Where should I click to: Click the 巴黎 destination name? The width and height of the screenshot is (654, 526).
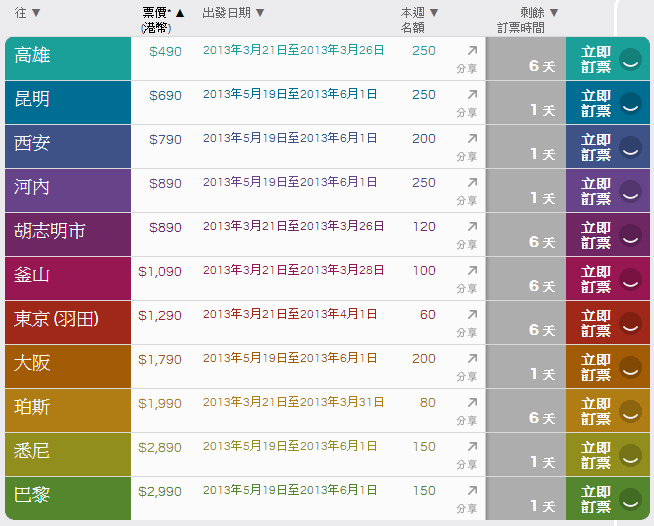33,496
